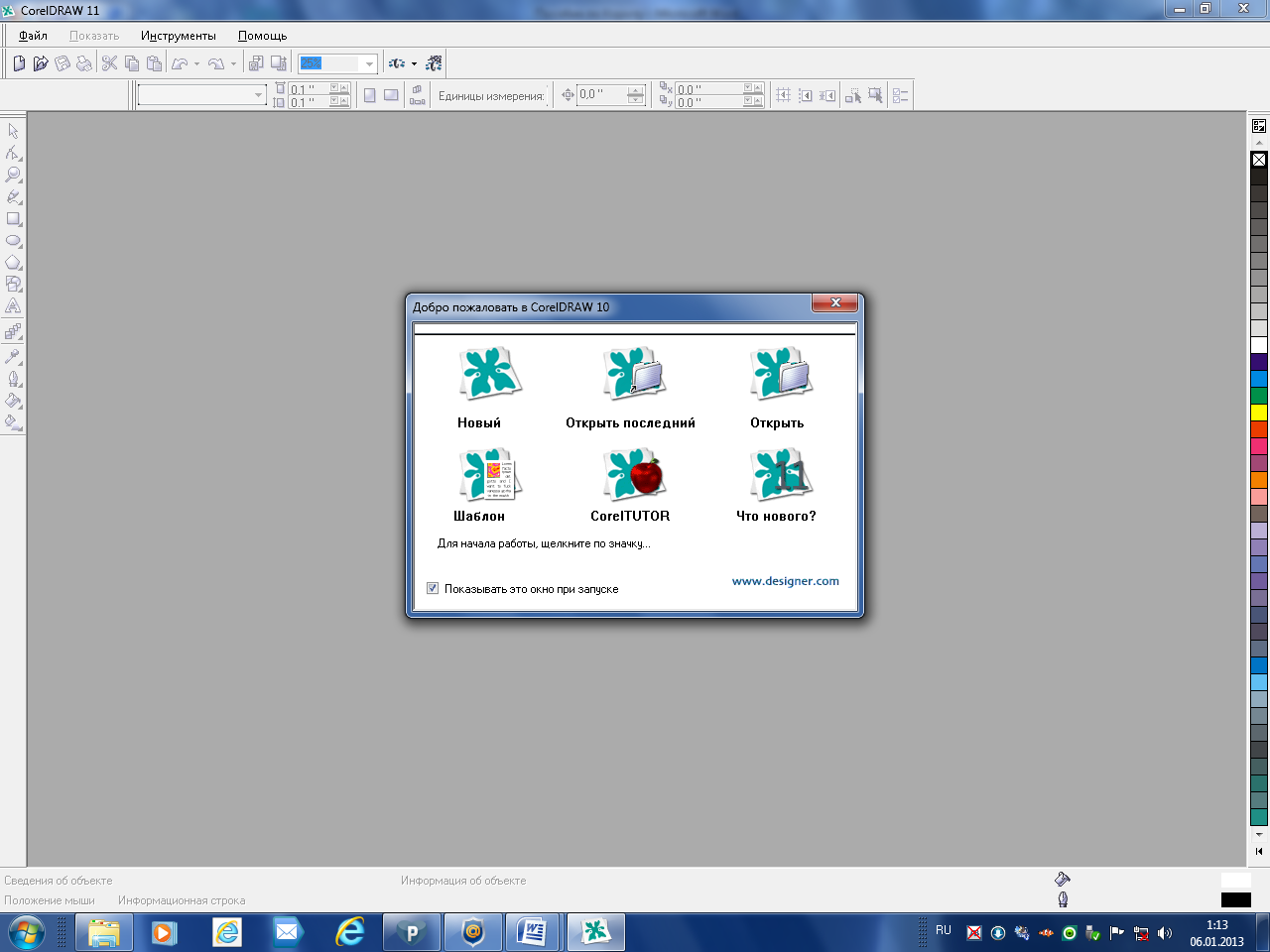Launch CorelTUTOR with the apple icon

pyautogui.click(x=634, y=475)
